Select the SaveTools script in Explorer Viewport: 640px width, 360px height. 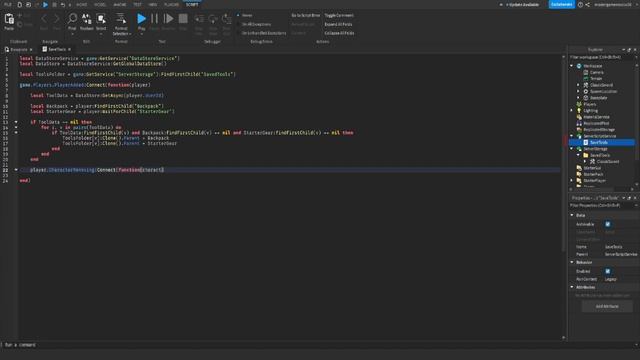click(x=598, y=142)
